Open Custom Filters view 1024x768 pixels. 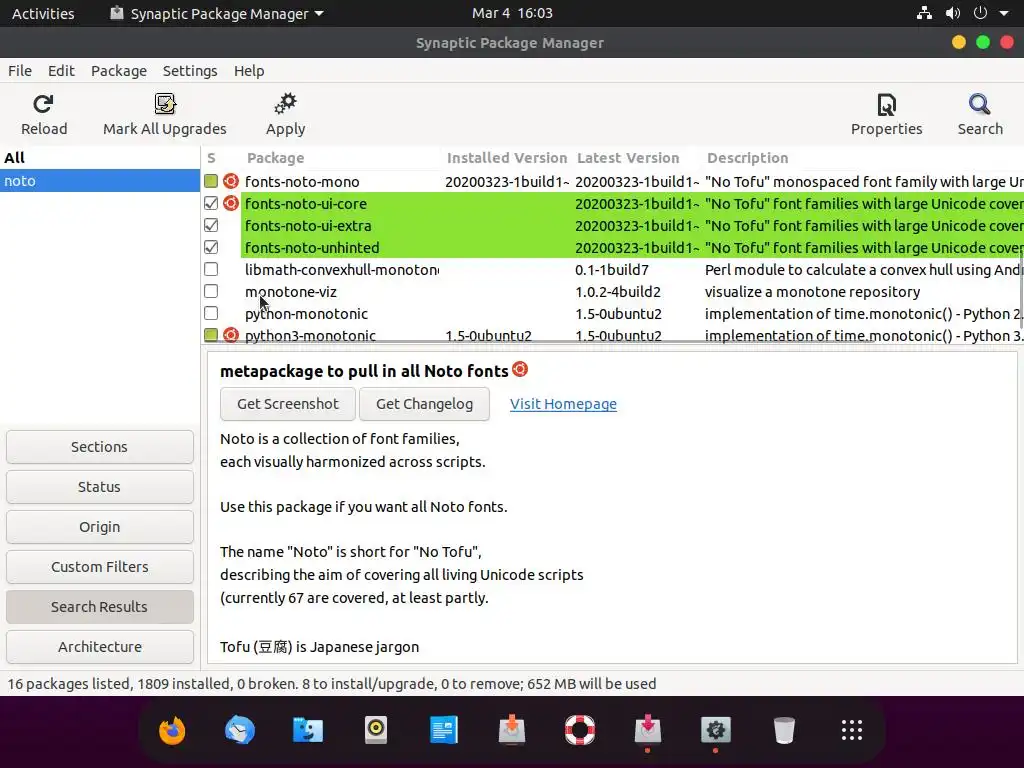click(x=100, y=567)
